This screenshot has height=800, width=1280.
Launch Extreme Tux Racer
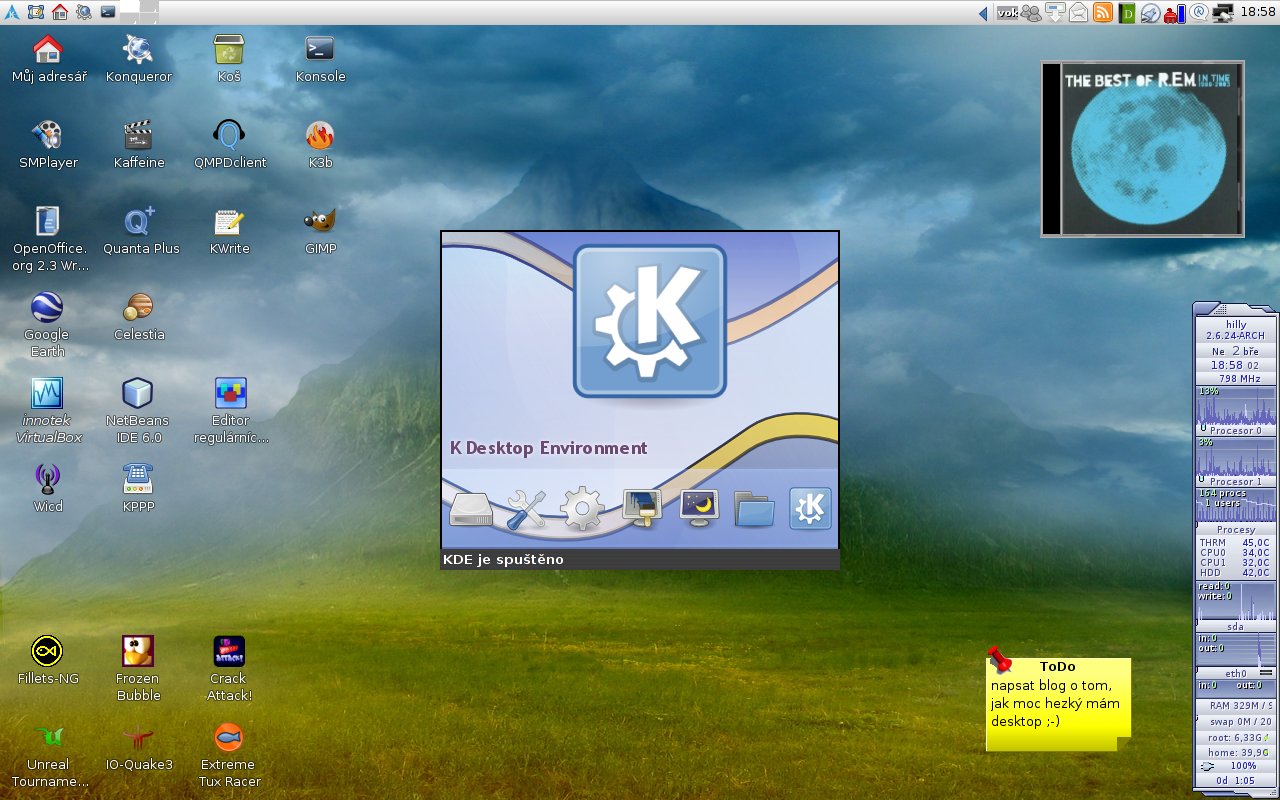tap(229, 754)
